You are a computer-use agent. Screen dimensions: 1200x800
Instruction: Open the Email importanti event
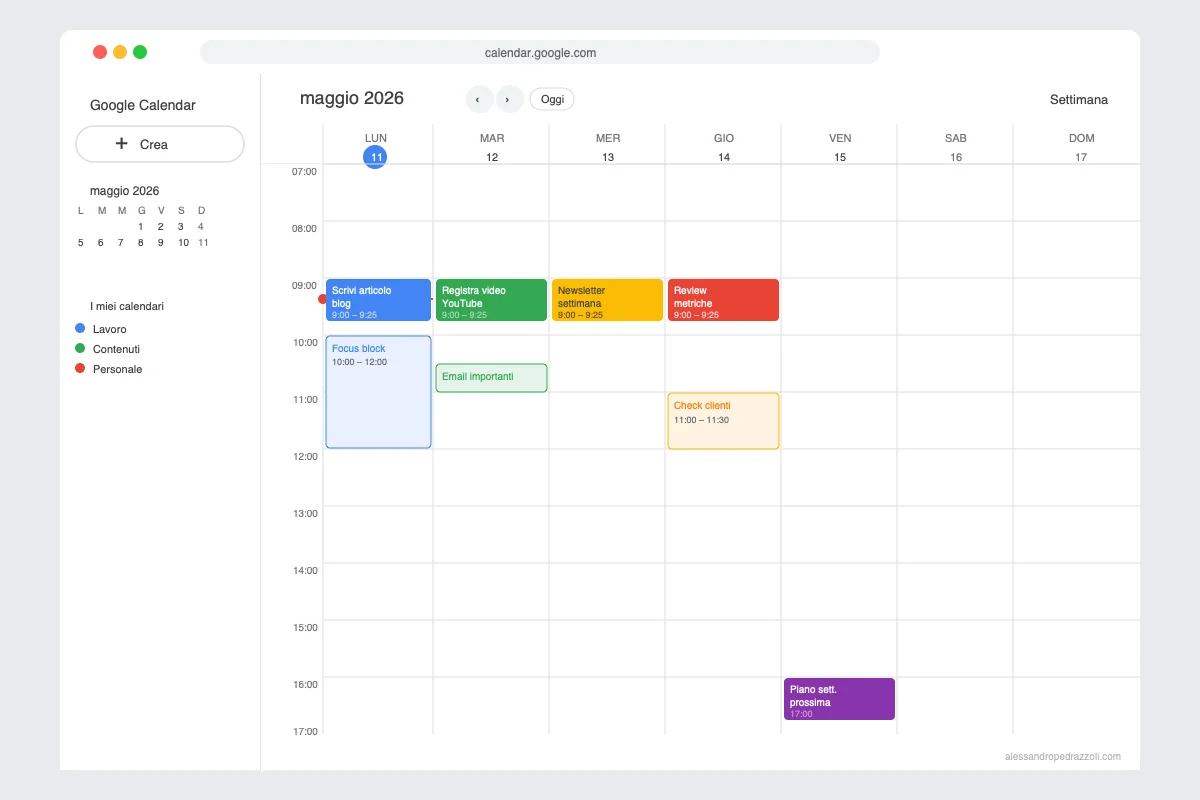click(x=491, y=378)
